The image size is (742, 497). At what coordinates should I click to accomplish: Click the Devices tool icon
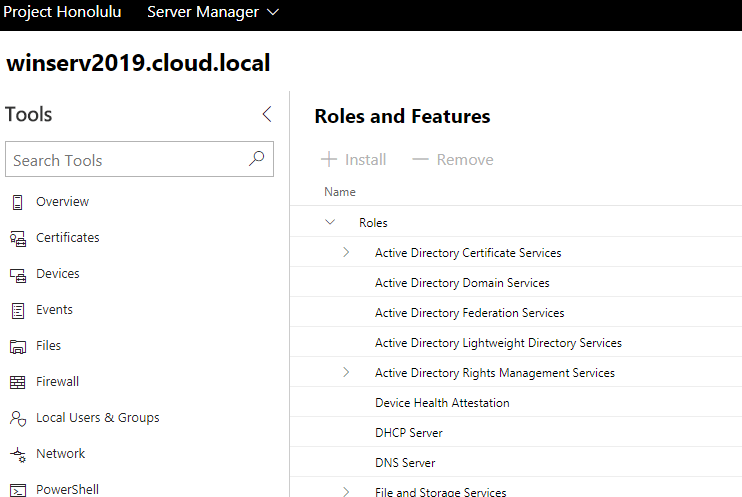(17, 274)
